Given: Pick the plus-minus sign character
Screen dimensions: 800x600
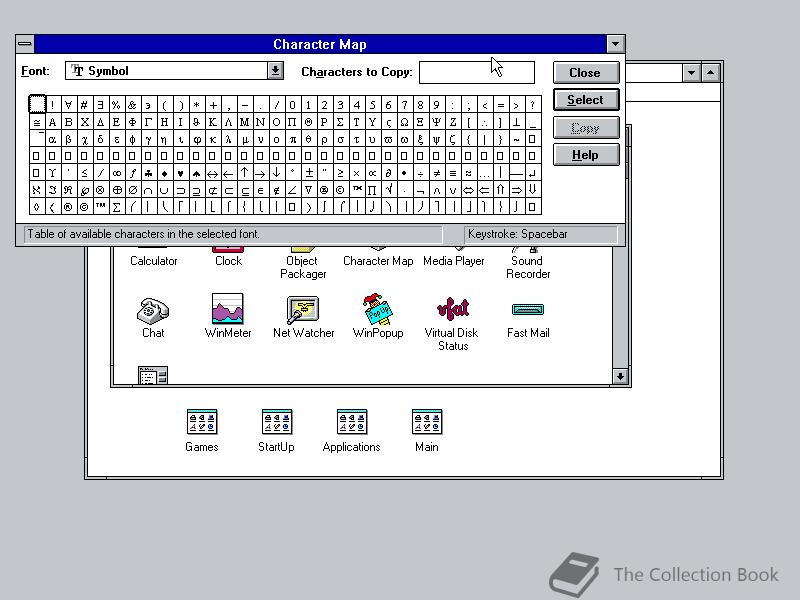Looking at the screenshot, I should click(309, 173).
